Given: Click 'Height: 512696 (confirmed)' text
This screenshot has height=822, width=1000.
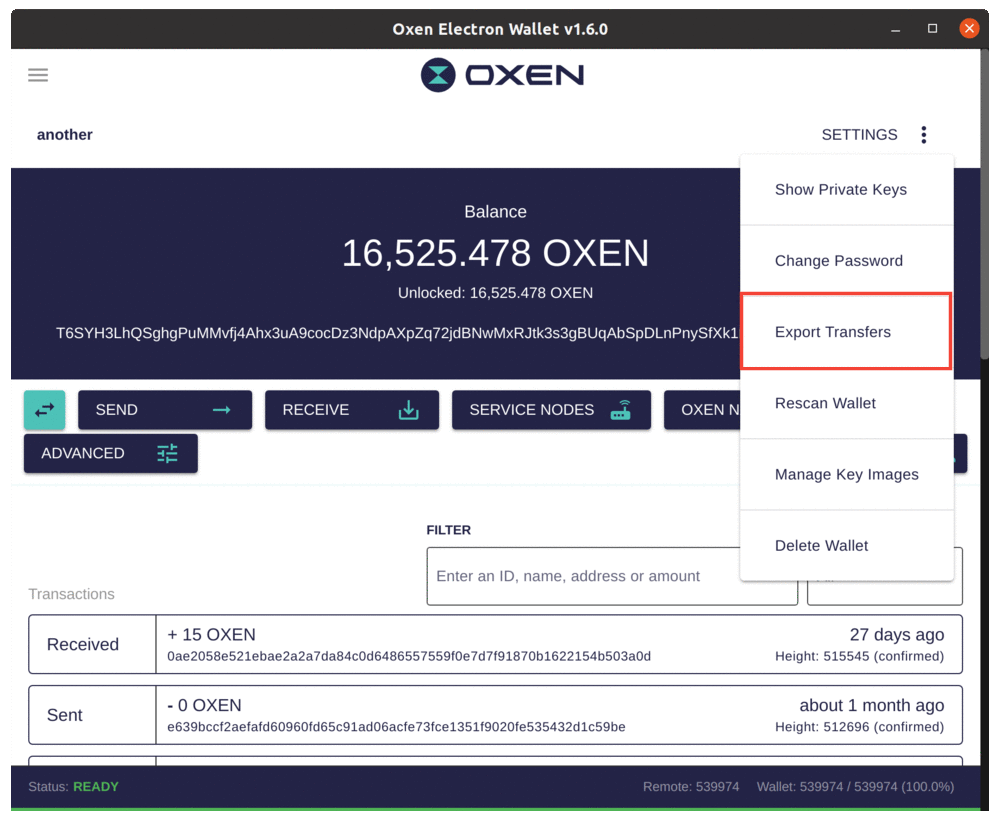Looking at the screenshot, I should (859, 727).
